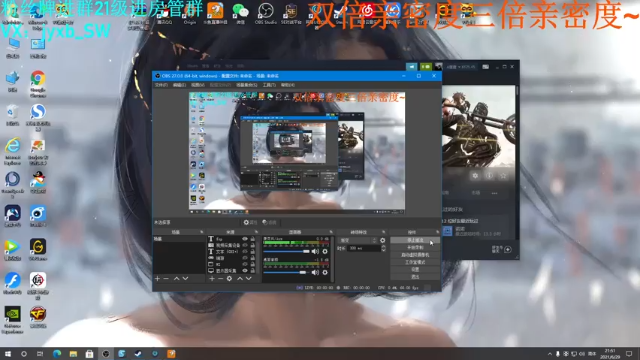
Task: Open the Edit menu in OBS
Action: 179,85
